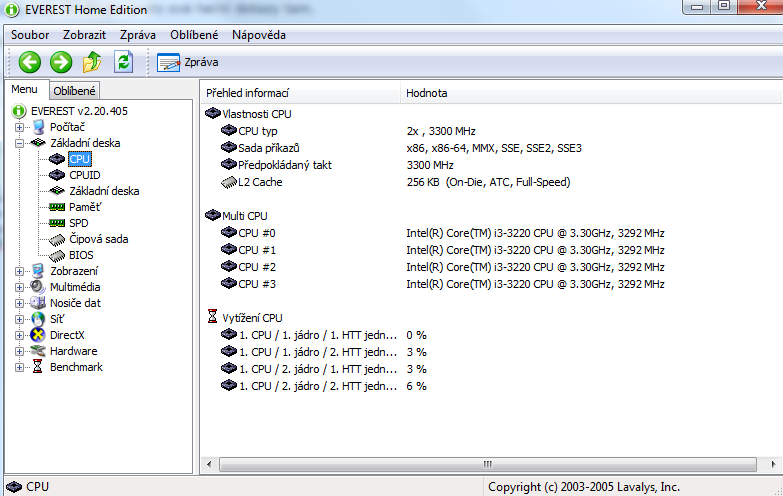
Task: Expand the Multimédia tree node
Action: coord(19,287)
